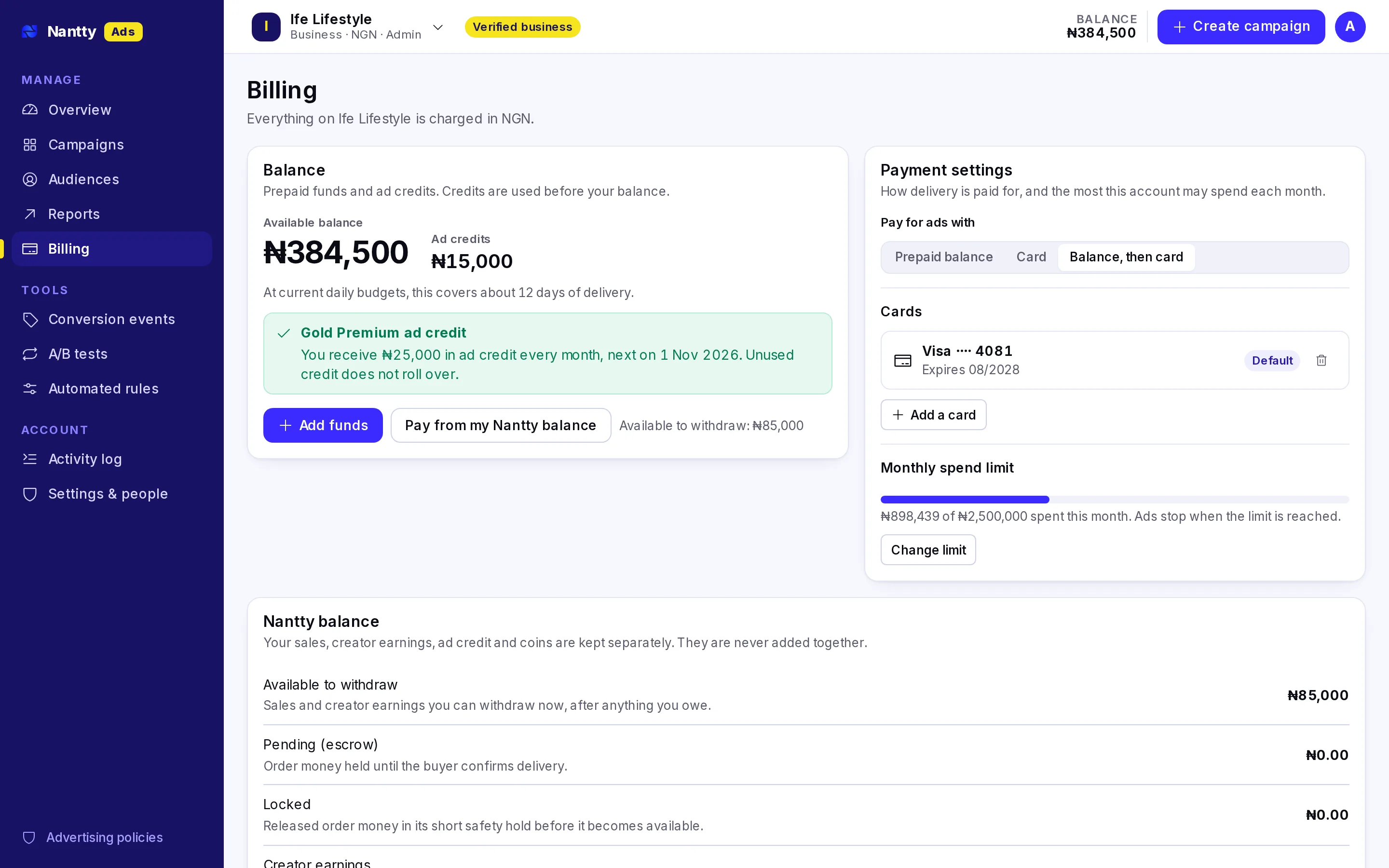Screen dimensions: 1389x868
Task: Click the Audiences person icon
Action: [x=30, y=179]
